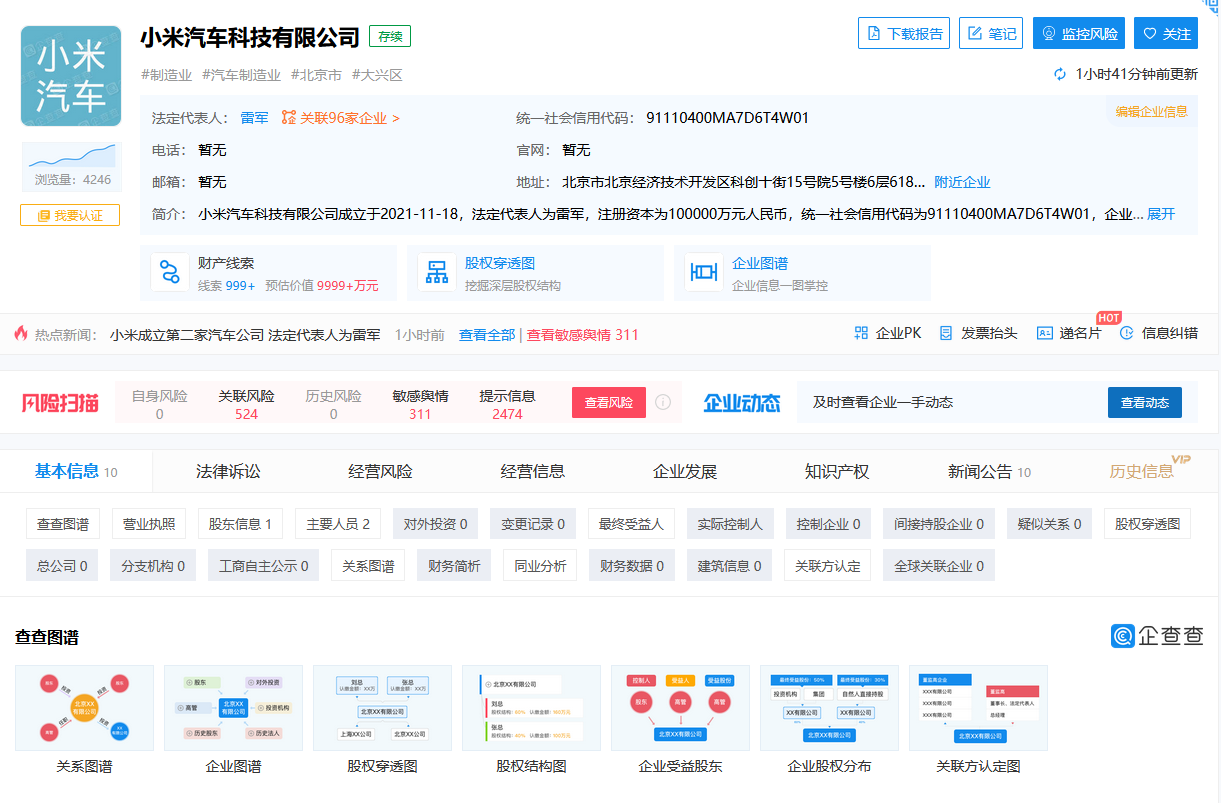The width and height of the screenshot is (1221, 803).
Task: Switch to 知识产权 tab
Action: coord(836,471)
